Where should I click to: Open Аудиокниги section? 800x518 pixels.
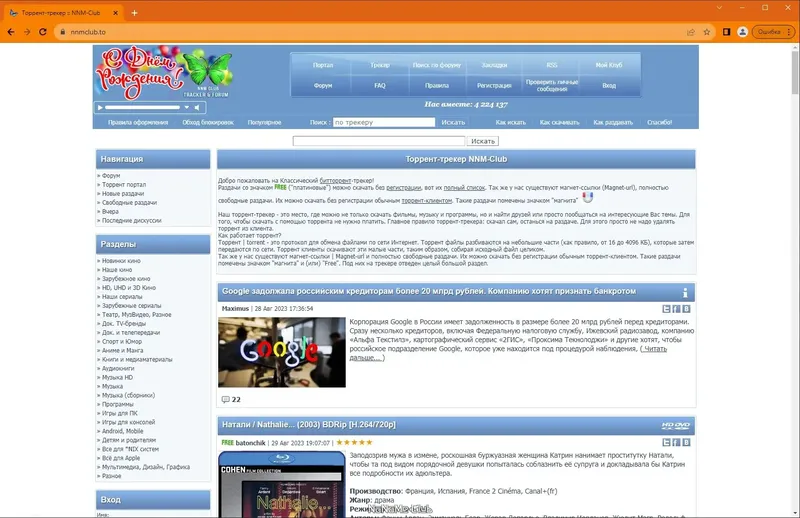pyautogui.click(x=118, y=368)
